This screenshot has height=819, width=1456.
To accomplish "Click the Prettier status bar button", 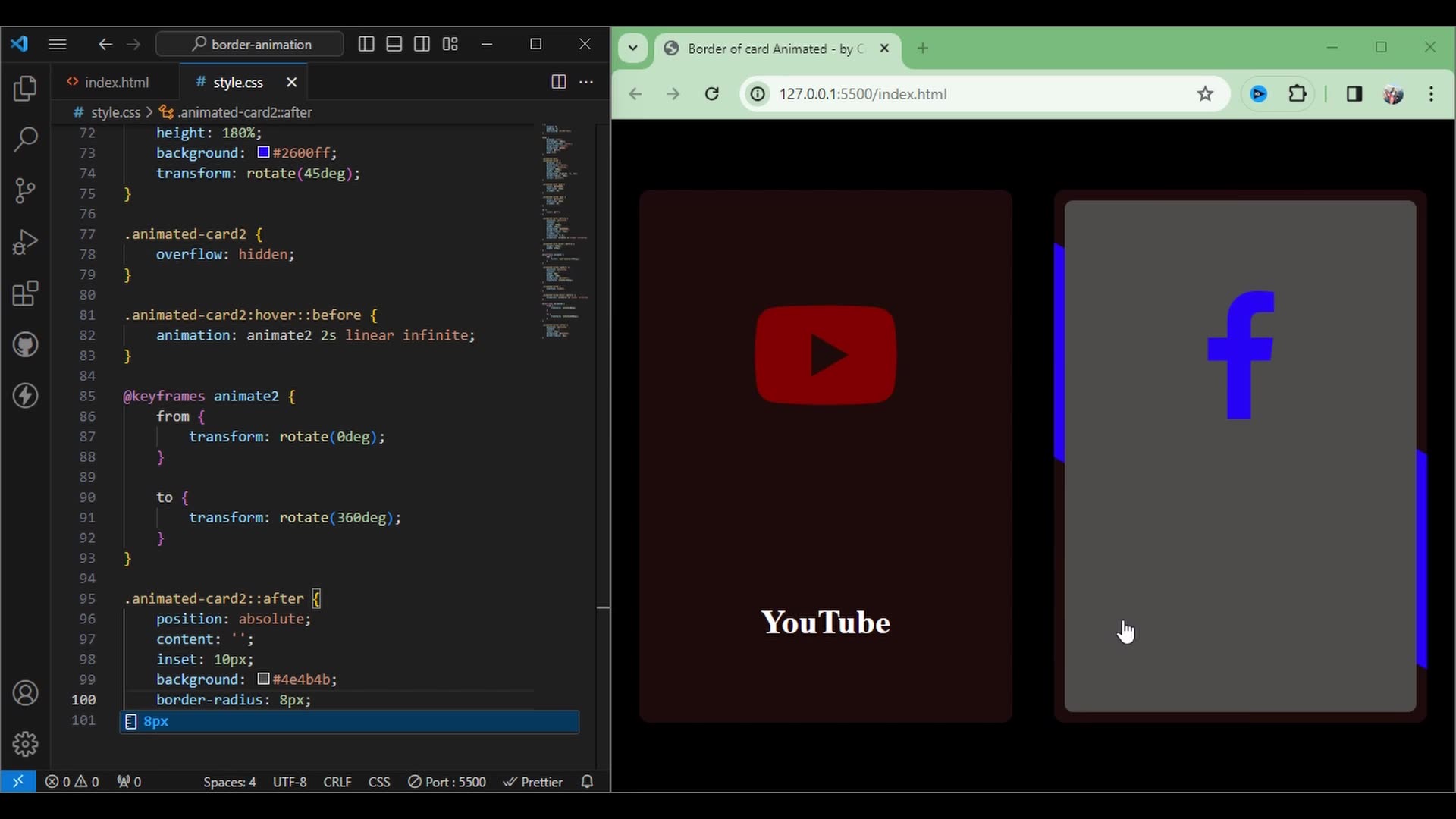I will pyautogui.click(x=533, y=782).
